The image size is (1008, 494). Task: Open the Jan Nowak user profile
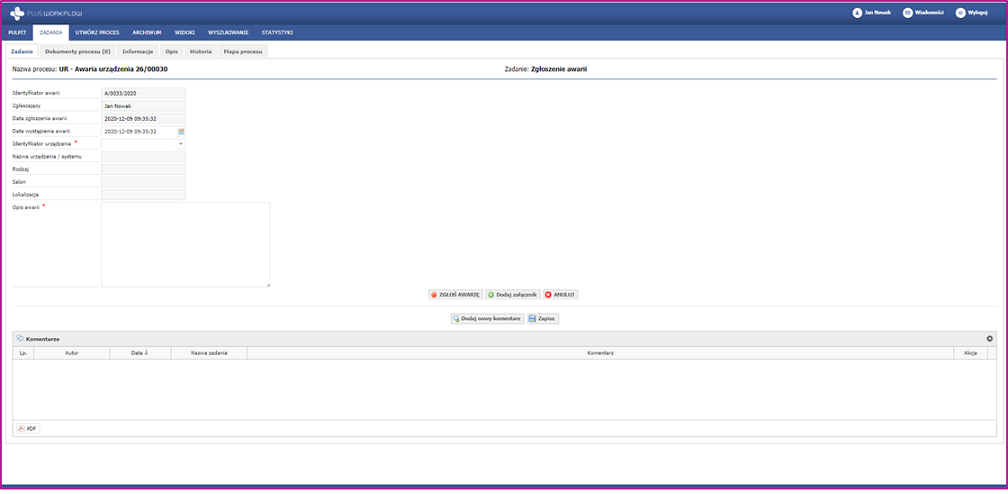870,13
